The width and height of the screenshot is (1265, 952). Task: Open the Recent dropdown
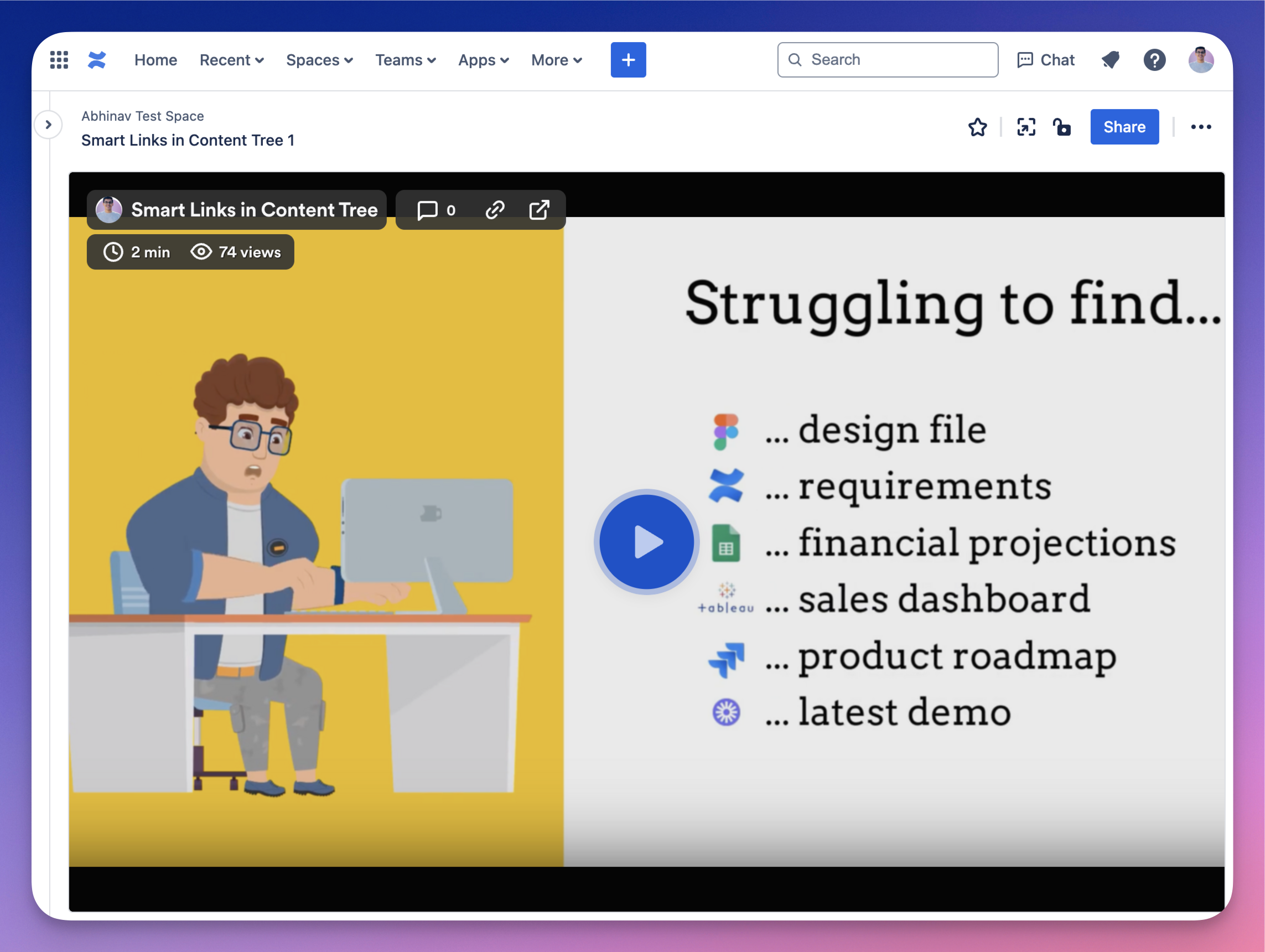point(231,60)
